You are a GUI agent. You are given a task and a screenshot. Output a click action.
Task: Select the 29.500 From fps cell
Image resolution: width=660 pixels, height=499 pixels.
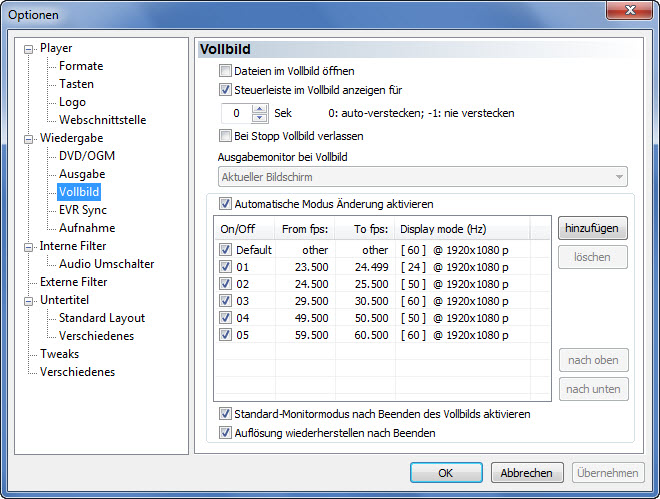pyautogui.click(x=311, y=301)
